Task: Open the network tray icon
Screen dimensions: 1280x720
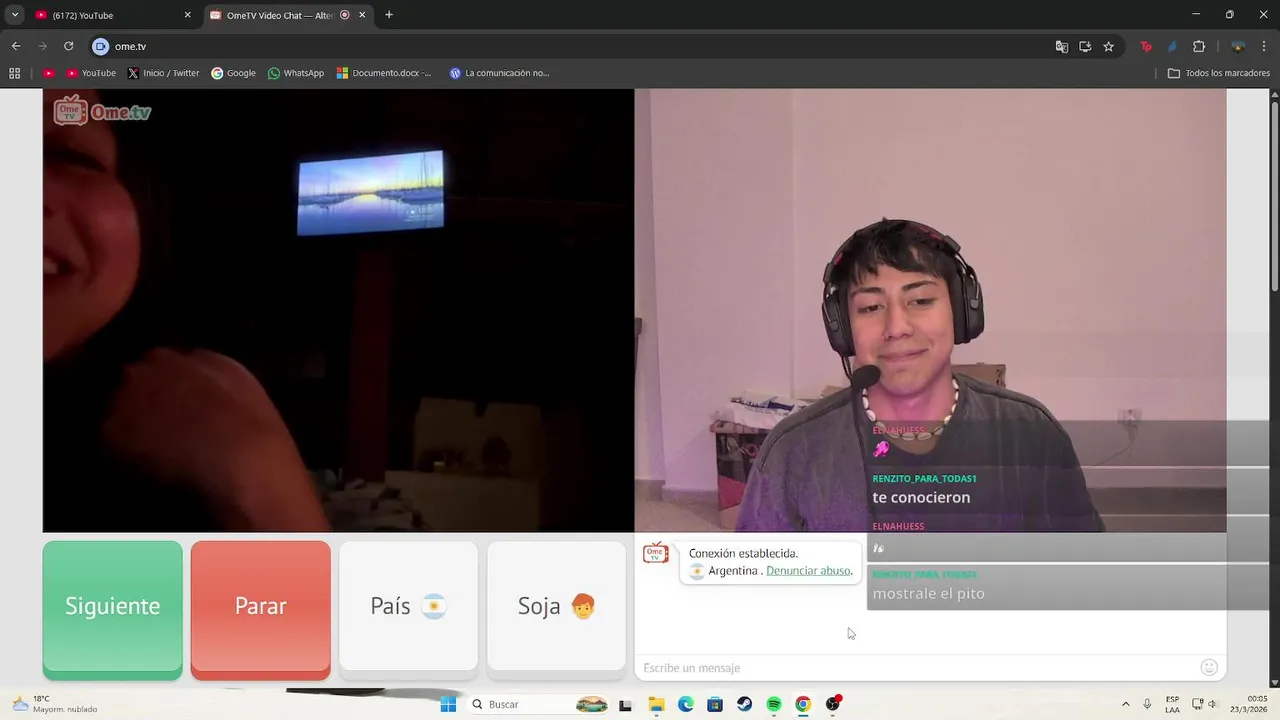Action: point(1198,704)
